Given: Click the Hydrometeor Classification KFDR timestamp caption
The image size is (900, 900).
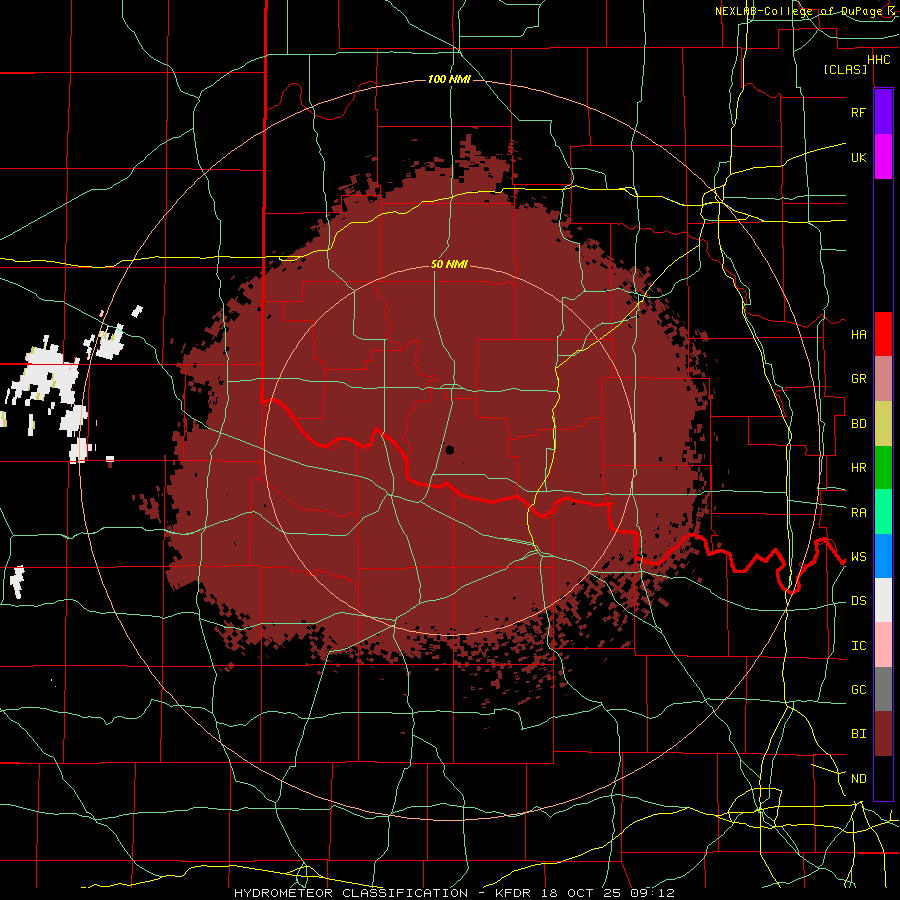Looking at the screenshot, I should (x=454, y=893).
